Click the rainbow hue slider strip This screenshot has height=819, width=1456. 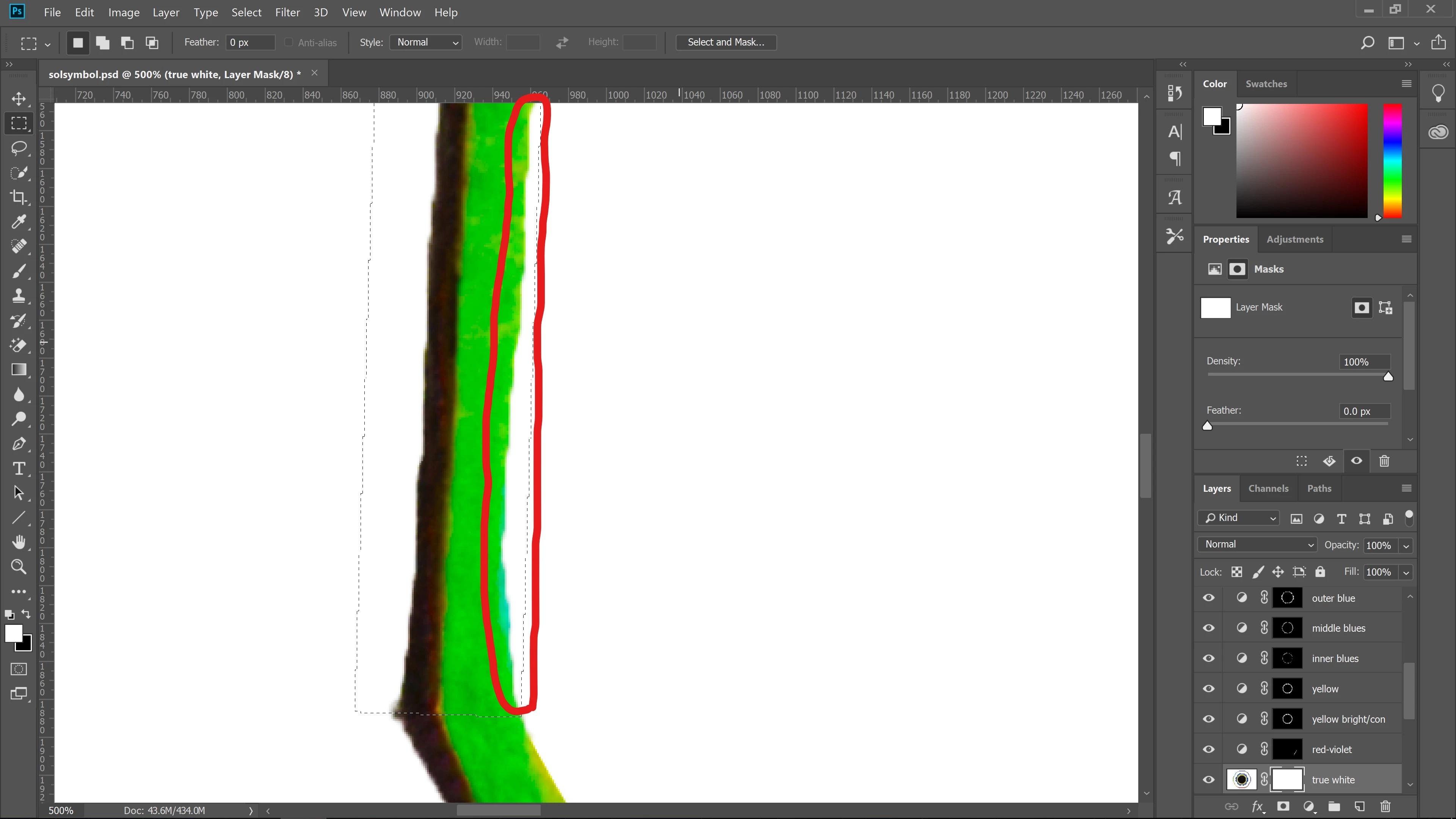(x=1392, y=160)
